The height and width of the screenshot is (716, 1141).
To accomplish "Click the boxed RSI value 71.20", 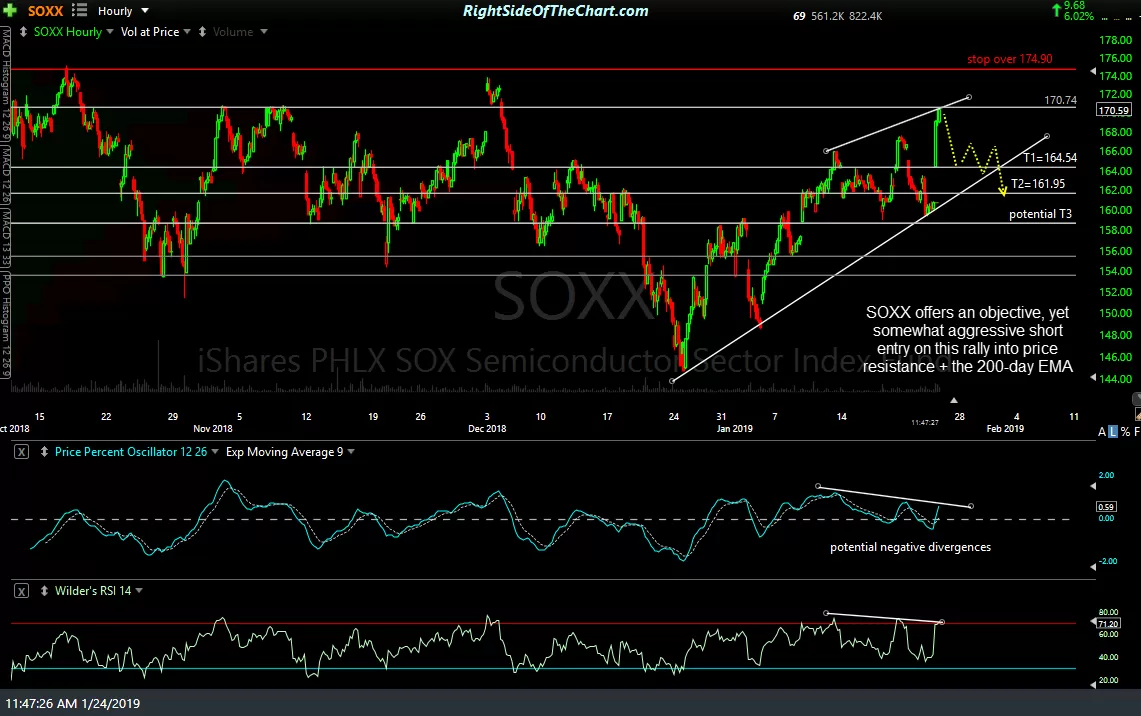I will [1107, 624].
